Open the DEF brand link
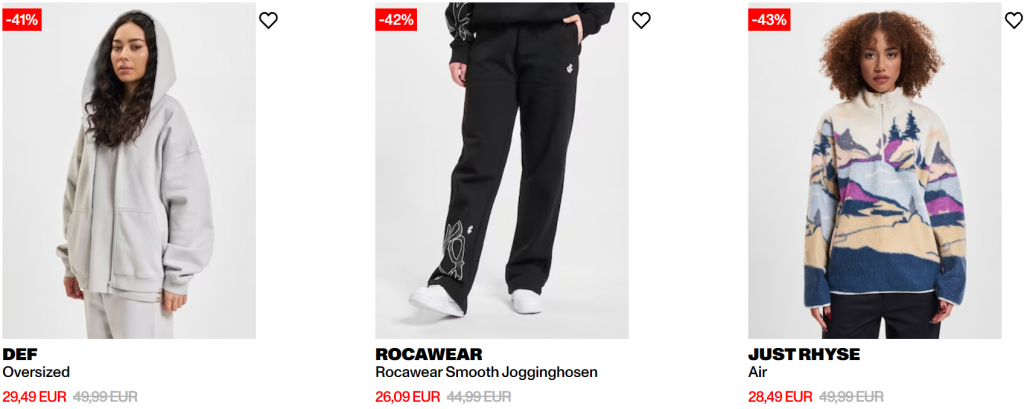The image size is (1024, 409). click(x=20, y=355)
